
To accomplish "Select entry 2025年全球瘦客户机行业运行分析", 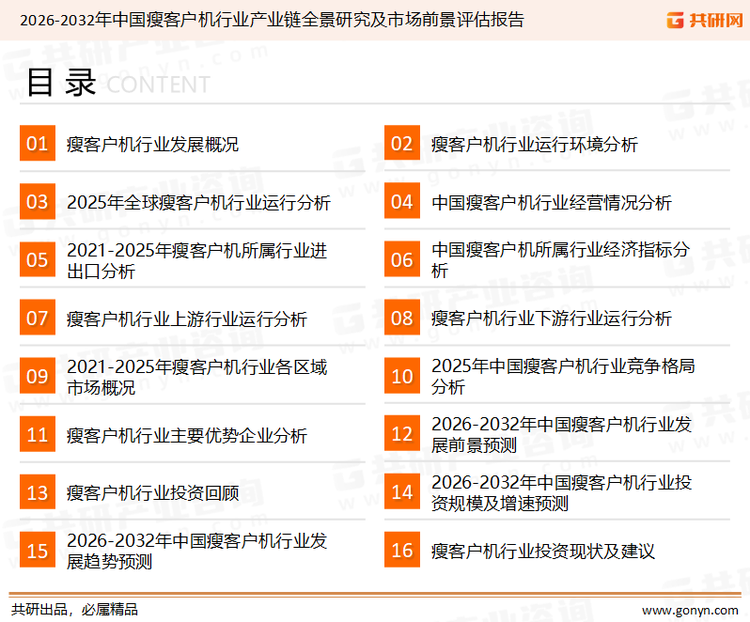I will tap(199, 202).
